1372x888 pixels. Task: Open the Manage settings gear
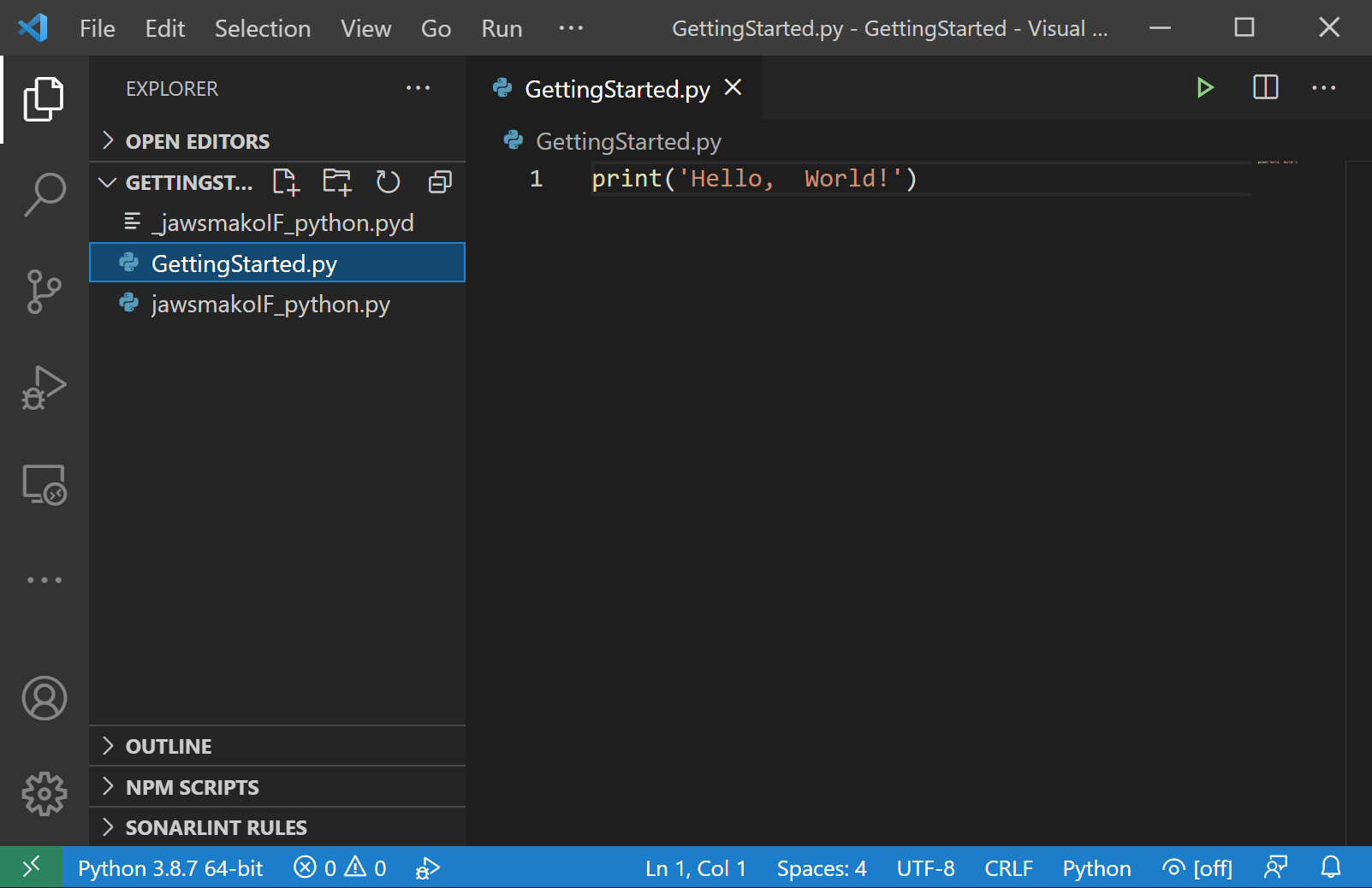click(x=45, y=794)
